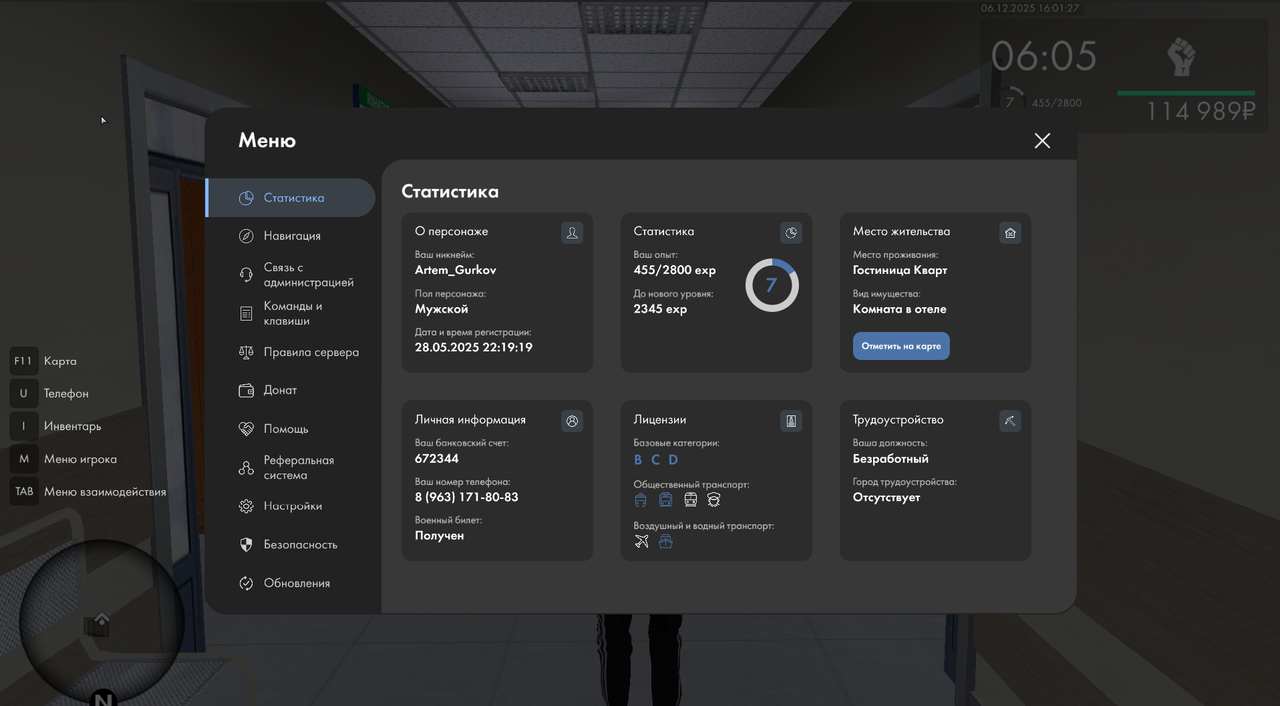Click the I Инвентарь hotkey hint
Viewport: 1280px width, 706px height.
pos(56,426)
